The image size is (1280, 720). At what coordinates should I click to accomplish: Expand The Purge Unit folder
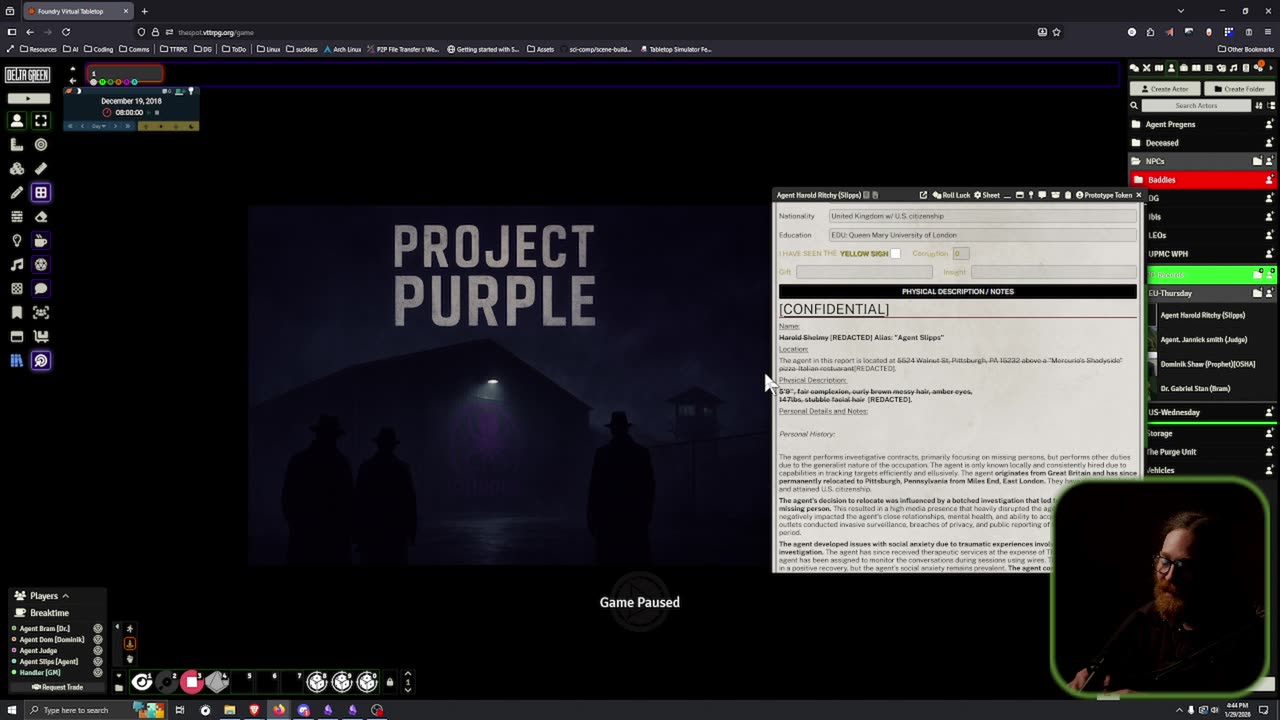pos(1210,452)
